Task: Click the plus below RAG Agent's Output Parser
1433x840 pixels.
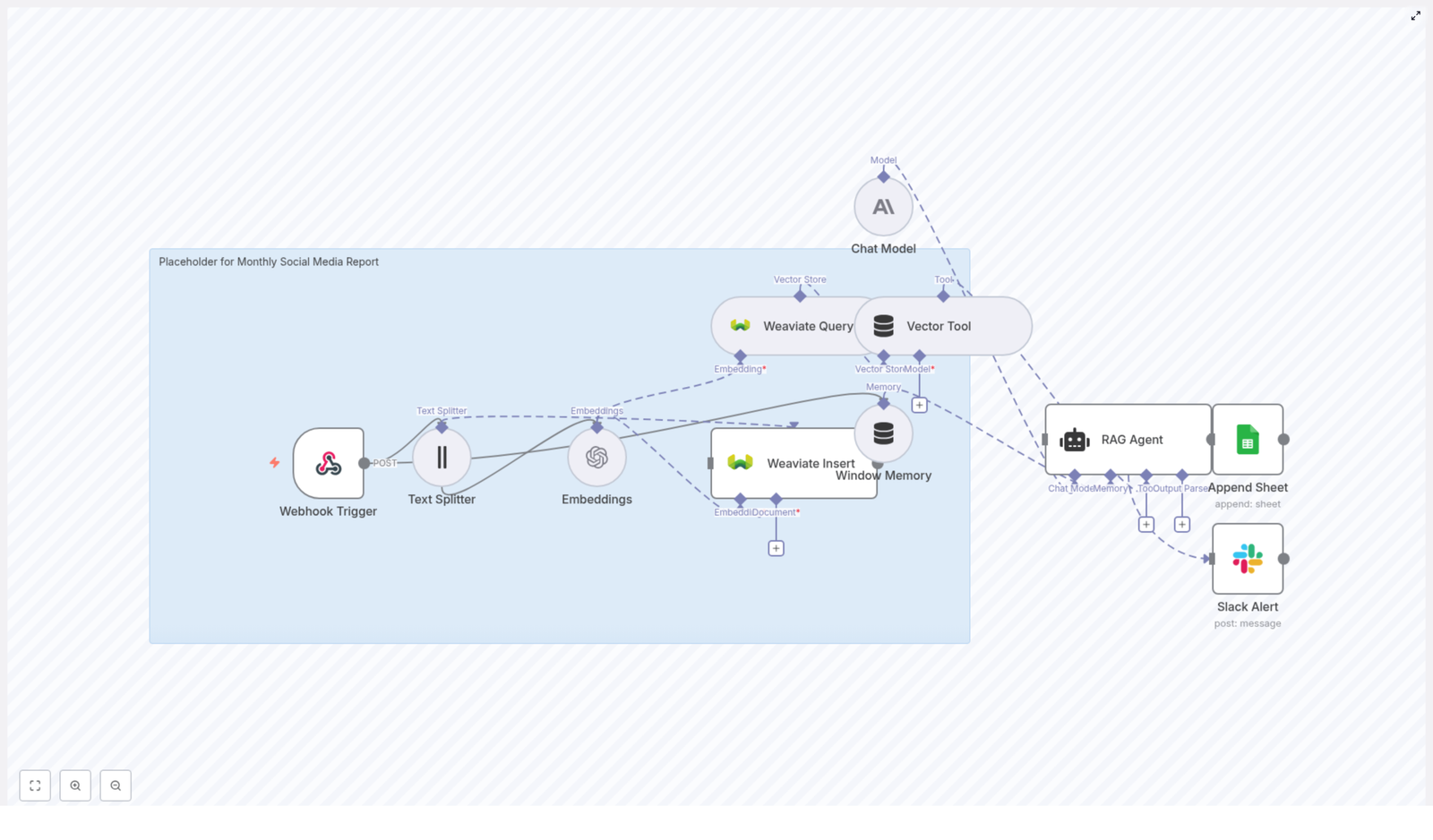Action: tap(1181, 524)
